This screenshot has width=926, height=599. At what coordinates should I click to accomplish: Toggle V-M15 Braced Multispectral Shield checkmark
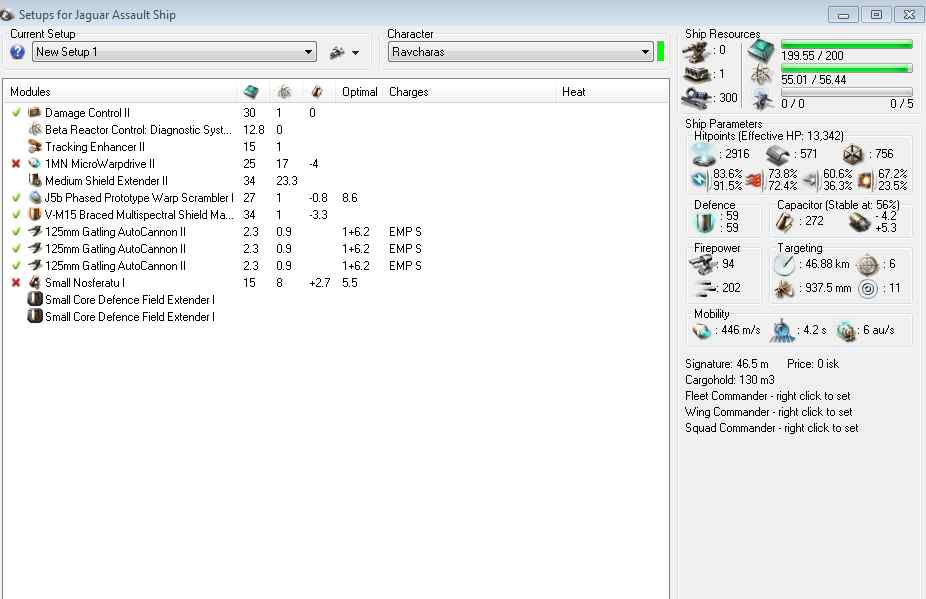pos(17,214)
